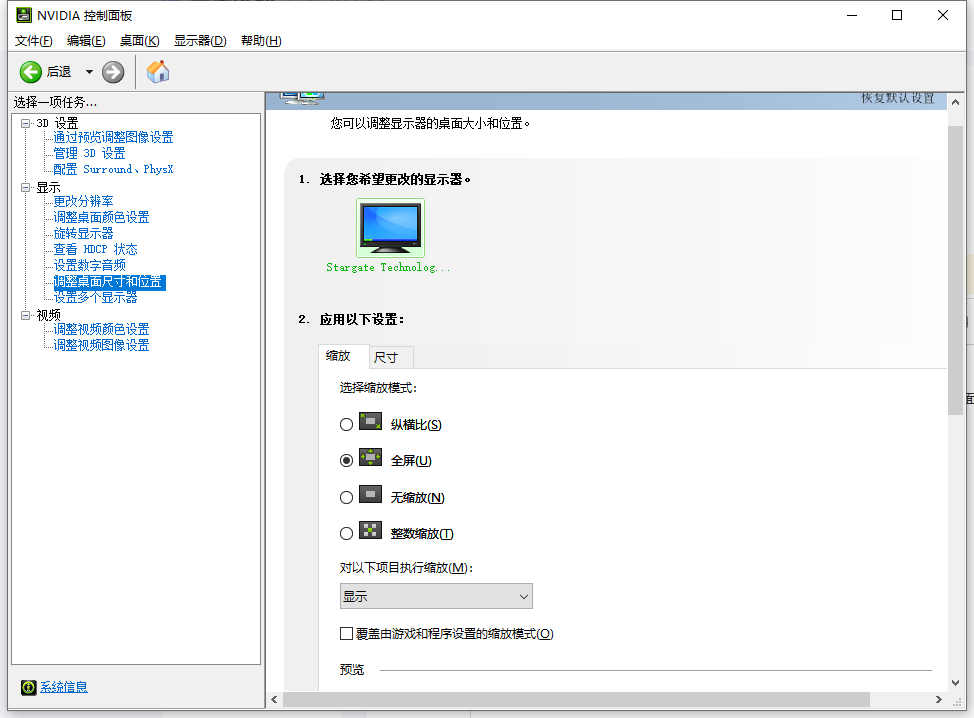Minimize the NVIDIA control panel window

852,15
